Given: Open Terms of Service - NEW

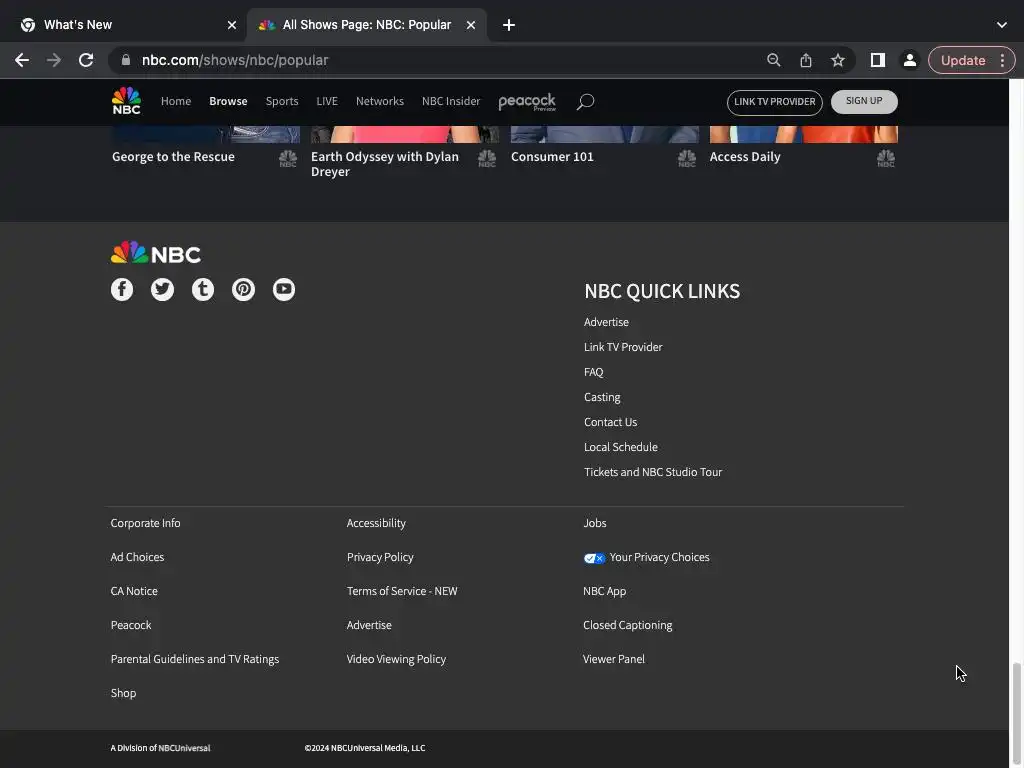Looking at the screenshot, I should point(402,591).
